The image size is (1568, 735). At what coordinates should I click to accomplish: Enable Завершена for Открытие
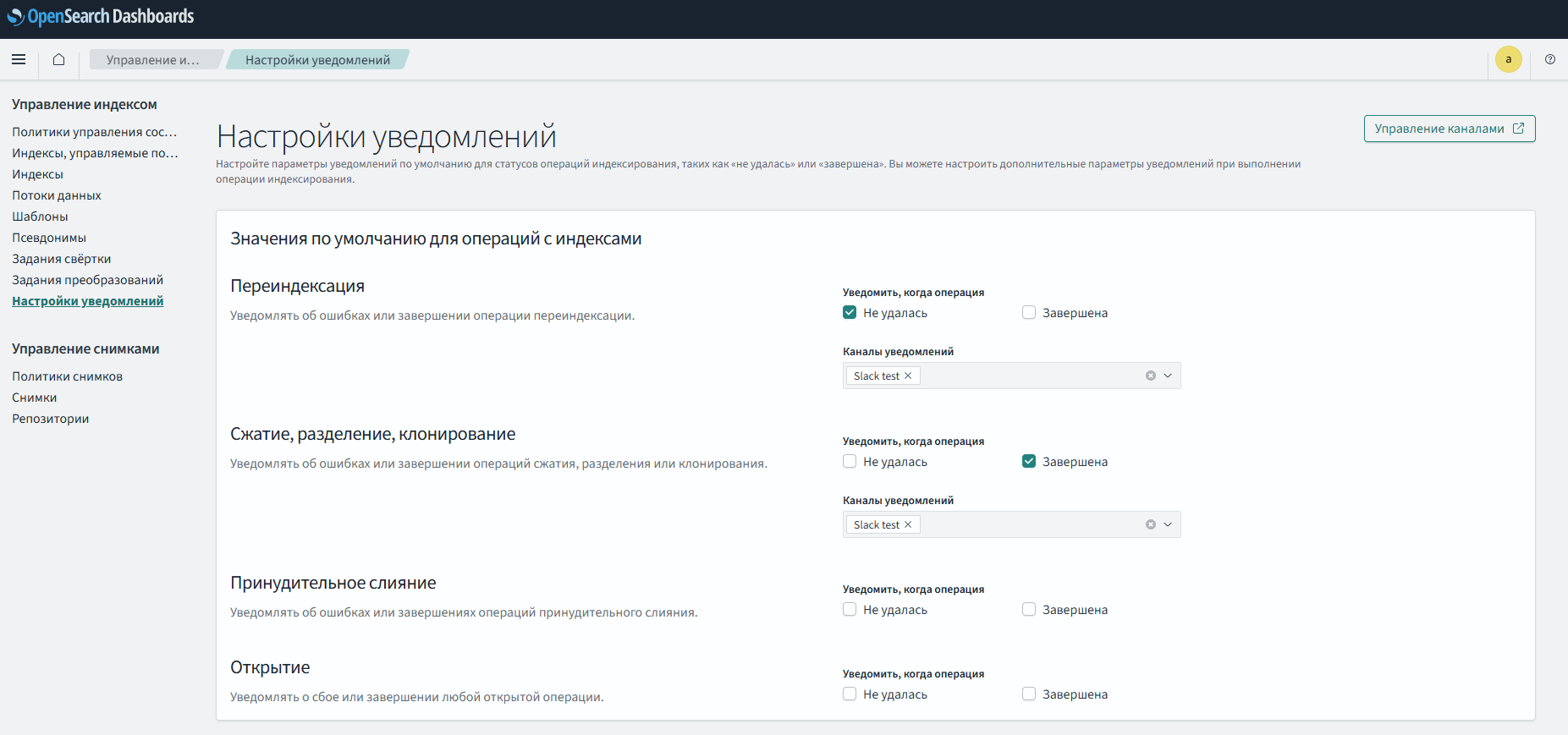(x=1029, y=694)
